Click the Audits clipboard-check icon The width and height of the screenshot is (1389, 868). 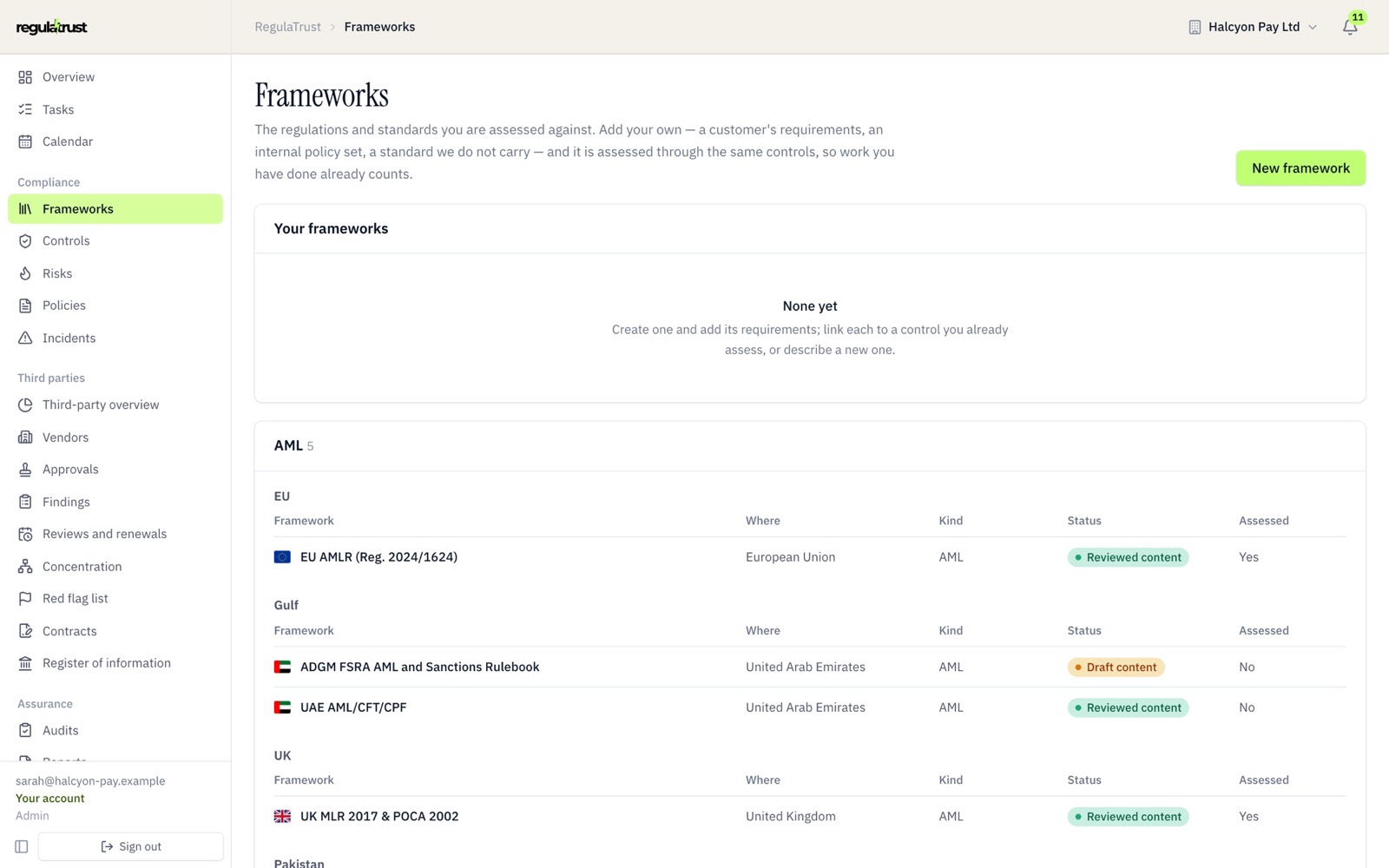pyautogui.click(x=25, y=731)
